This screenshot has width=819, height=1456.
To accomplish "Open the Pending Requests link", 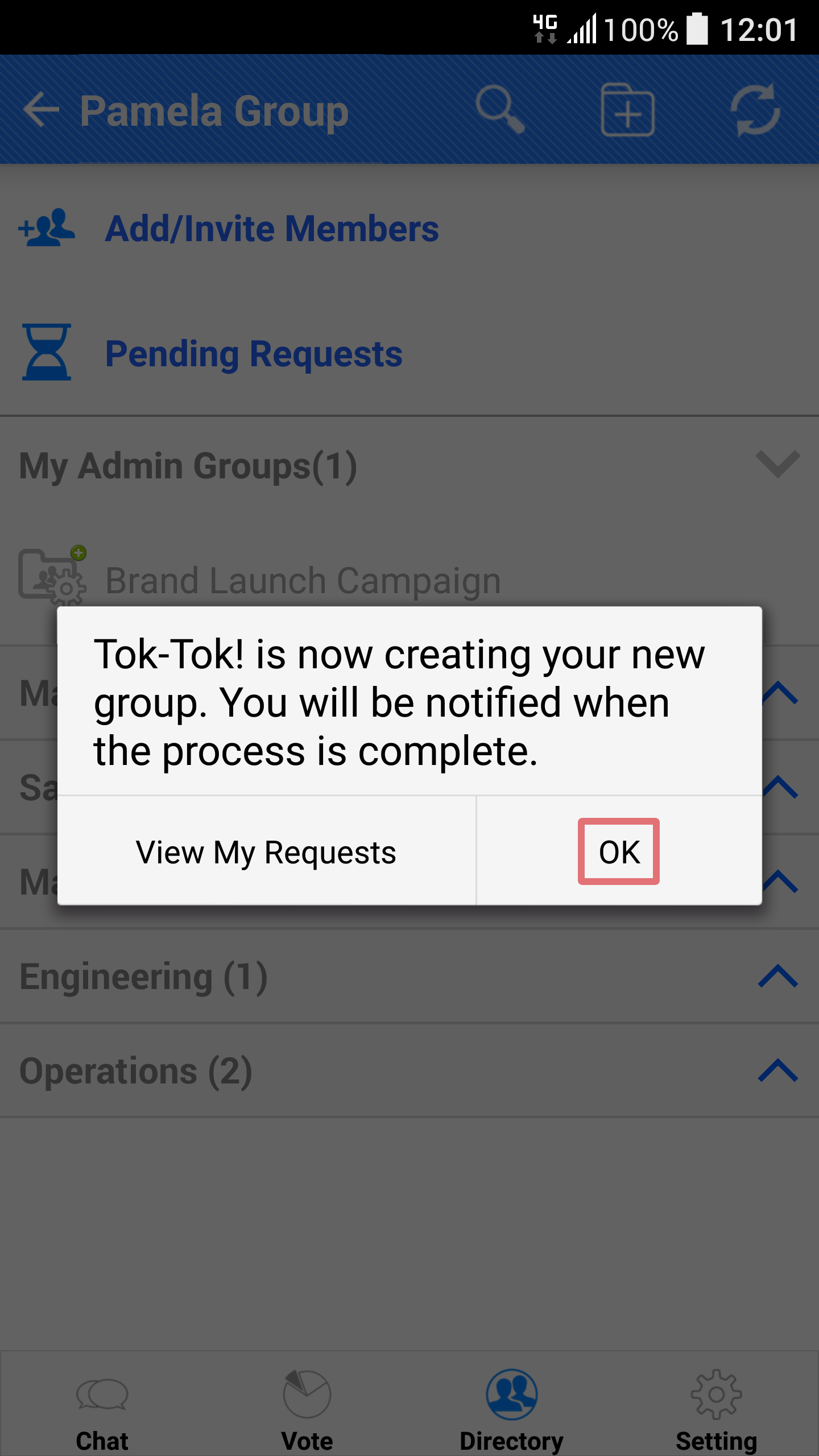I will point(254,354).
